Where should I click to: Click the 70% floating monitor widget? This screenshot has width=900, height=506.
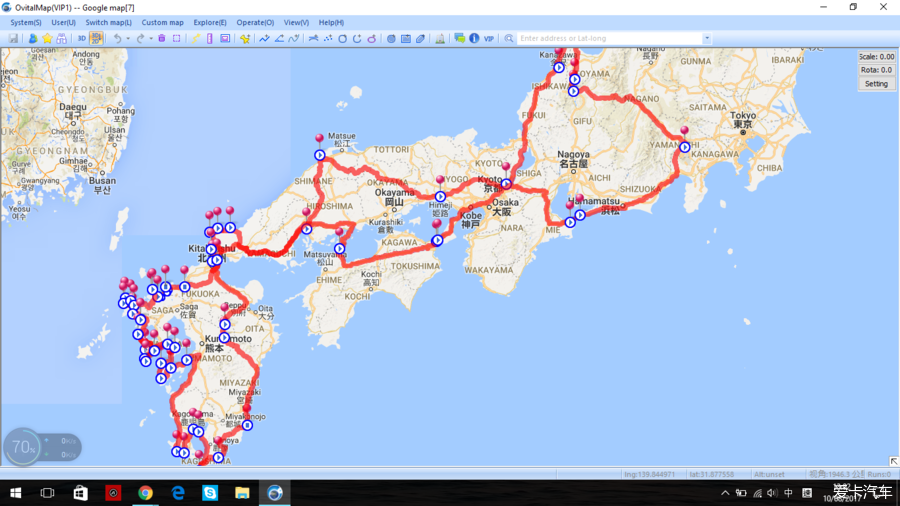(x=41, y=447)
